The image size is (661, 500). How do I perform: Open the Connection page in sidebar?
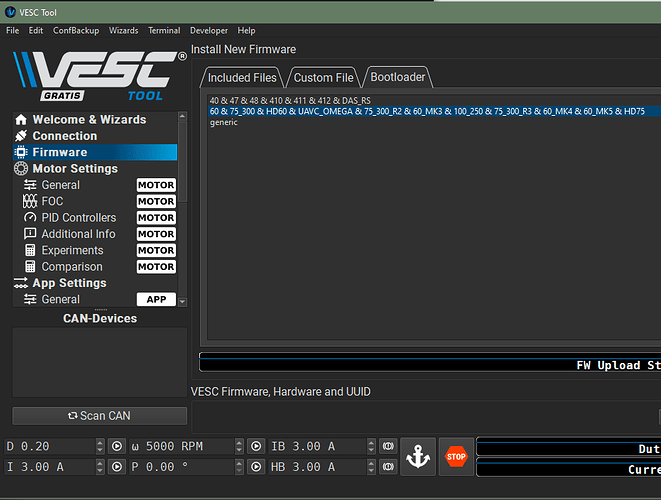click(64, 136)
